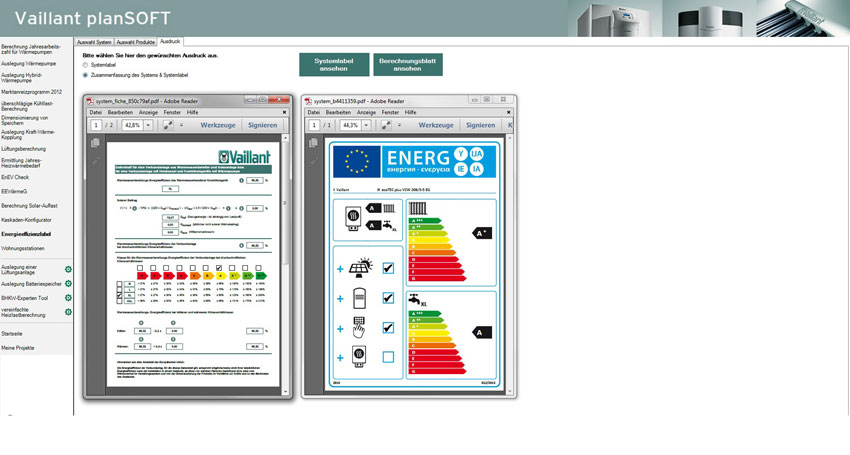The image size is (850, 455).
Task: Click the storage tank icon on energy label
Action: [360, 298]
